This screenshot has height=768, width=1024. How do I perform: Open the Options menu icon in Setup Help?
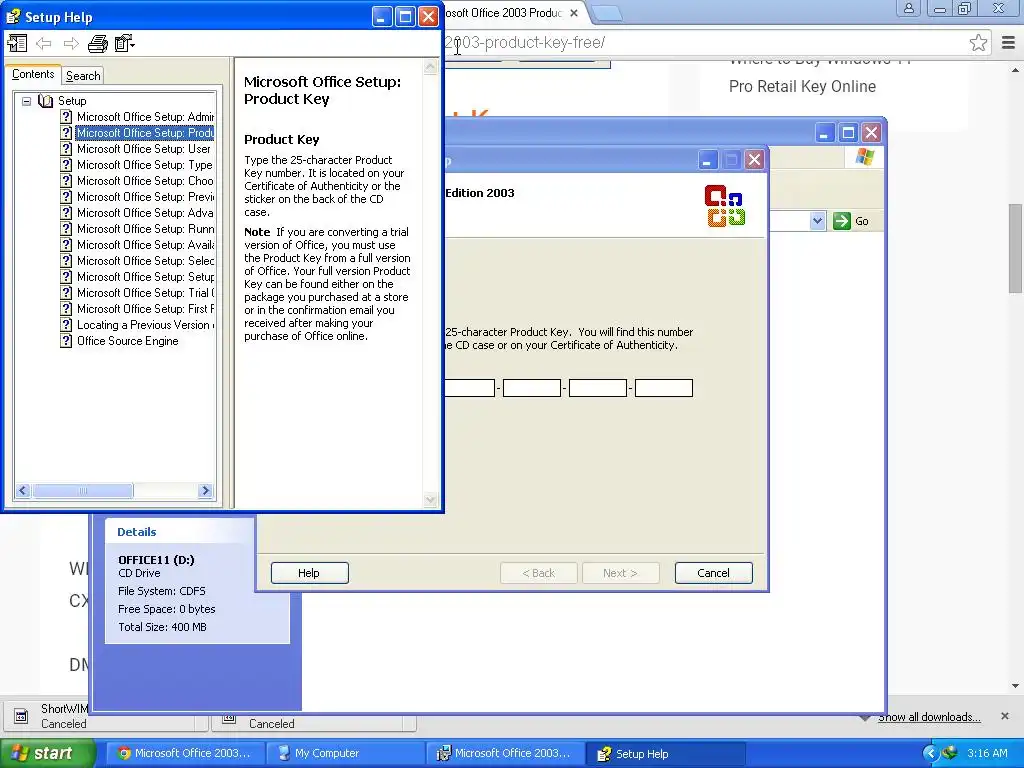coord(124,44)
